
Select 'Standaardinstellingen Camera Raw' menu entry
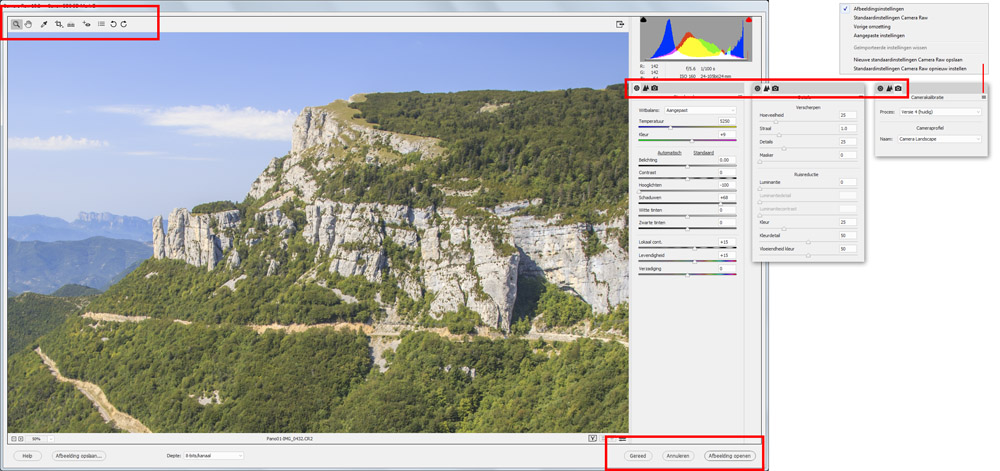(891, 17)
